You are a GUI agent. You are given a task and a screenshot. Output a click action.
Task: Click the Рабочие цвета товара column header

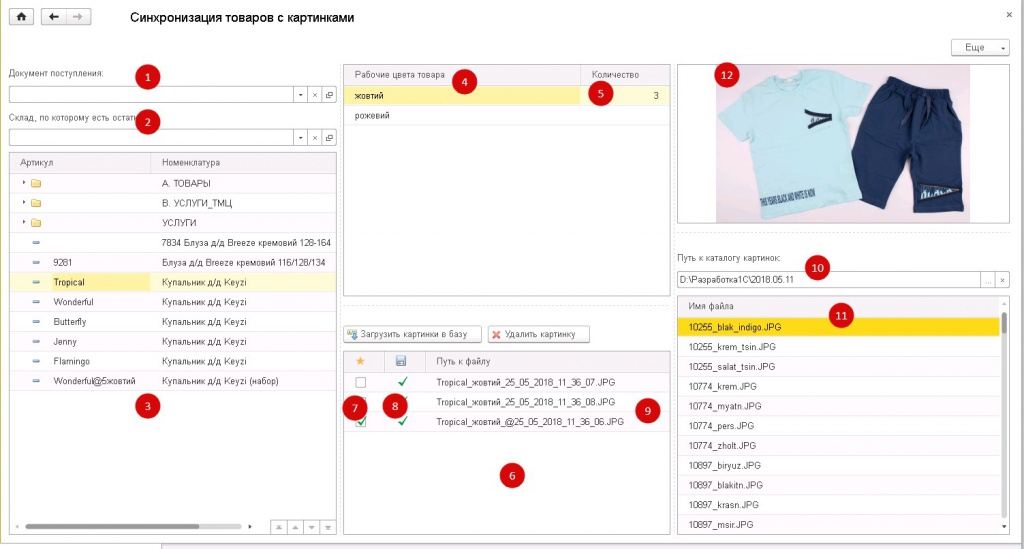[462, 75]
